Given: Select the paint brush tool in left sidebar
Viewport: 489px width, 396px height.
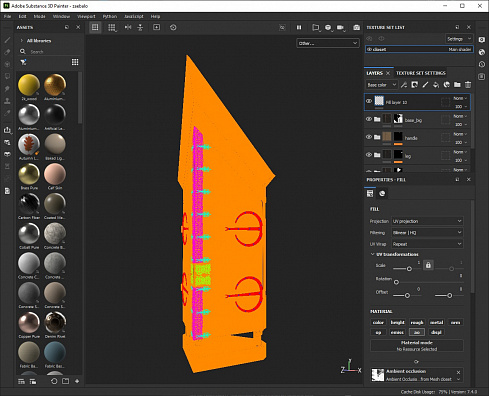Looking at the screenshot, I should pos(7,40).
